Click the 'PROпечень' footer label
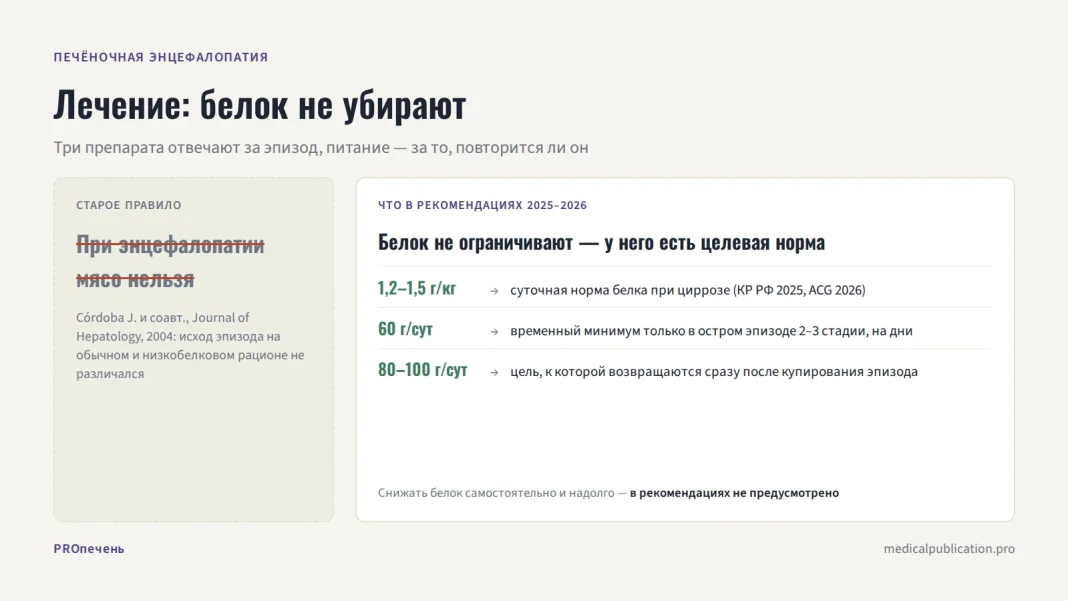 coord(89,549)
